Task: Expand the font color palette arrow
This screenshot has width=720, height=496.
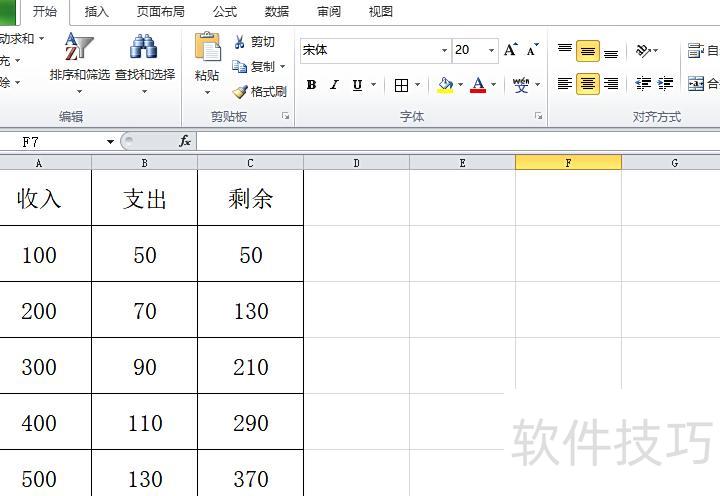Action: tap(494, 85)
